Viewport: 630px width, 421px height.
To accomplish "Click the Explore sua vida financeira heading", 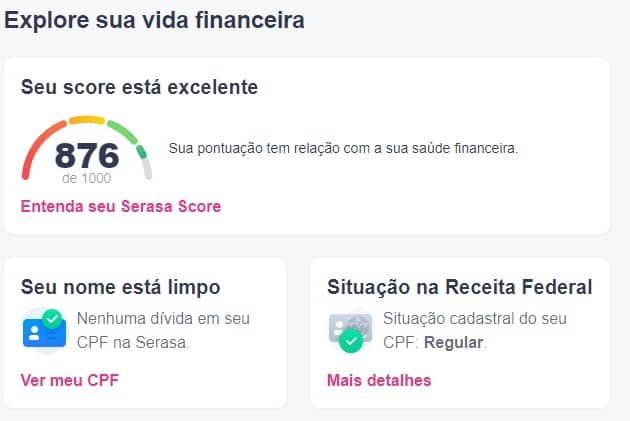I will coord(154,20).
